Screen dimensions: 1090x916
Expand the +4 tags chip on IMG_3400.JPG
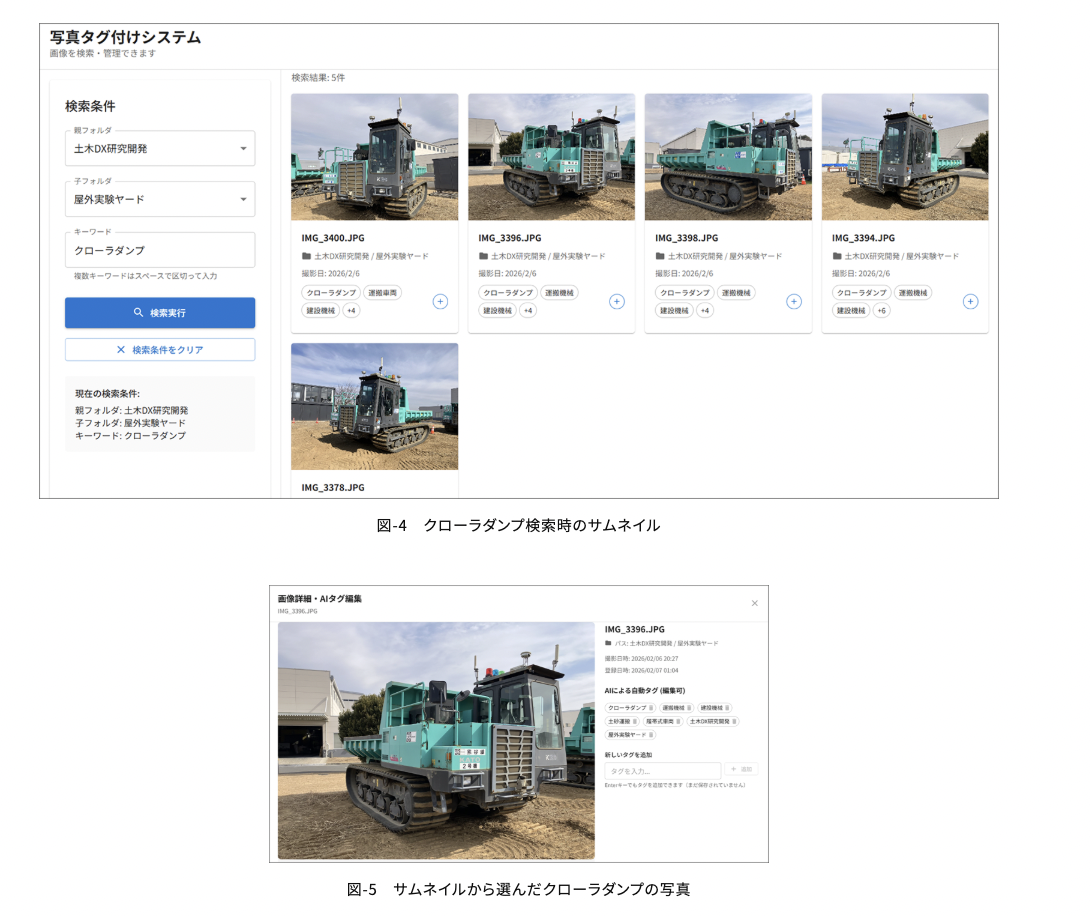[x=351, y=311]
